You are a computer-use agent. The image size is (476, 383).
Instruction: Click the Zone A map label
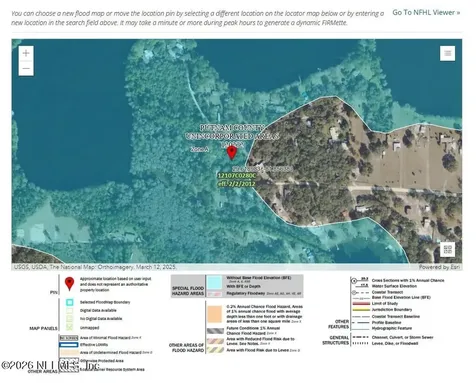pos(199,149)
